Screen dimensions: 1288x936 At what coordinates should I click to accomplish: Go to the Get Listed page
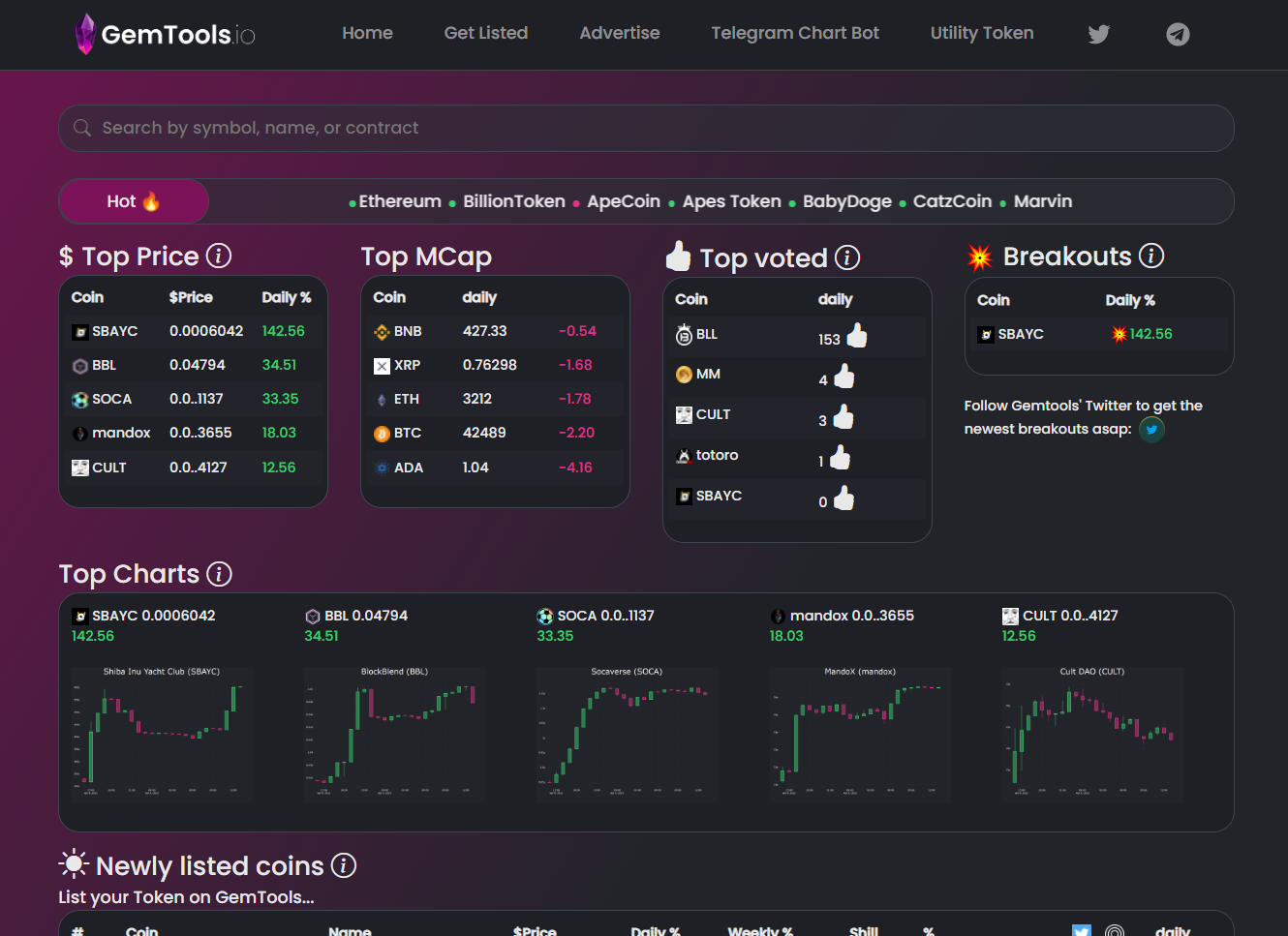click(x=485, y=33)
